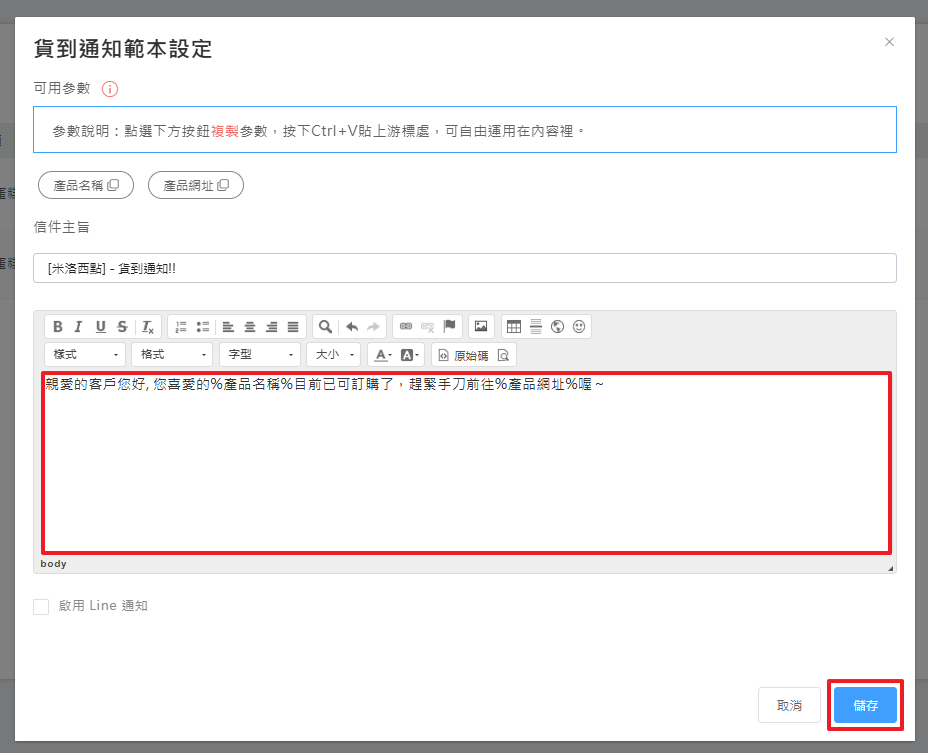Click the 信件主旨 subject input field
Viewport: 928px width, 753px height.
click(x=464, y=268)
